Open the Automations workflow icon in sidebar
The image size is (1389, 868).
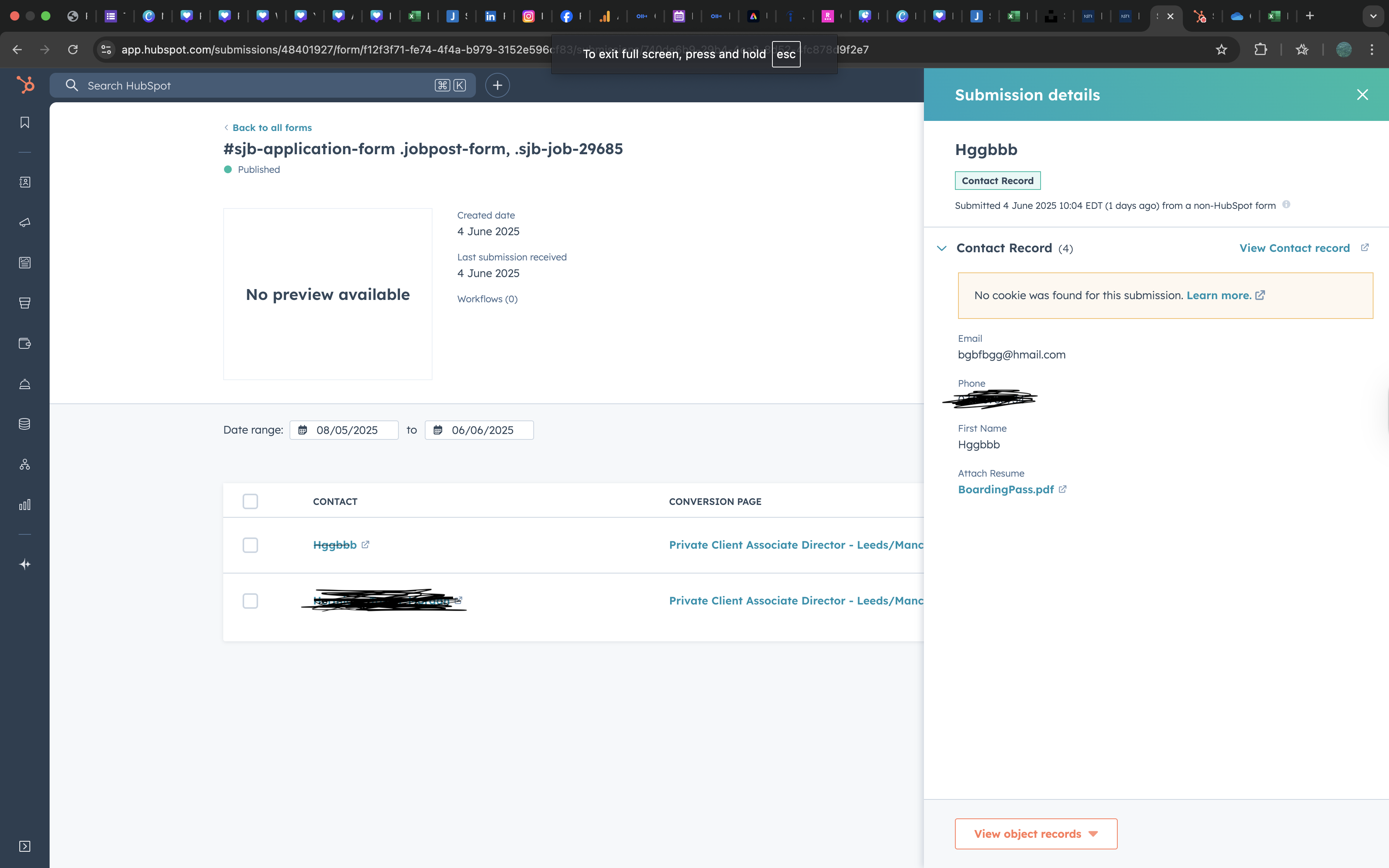[25, 465]
